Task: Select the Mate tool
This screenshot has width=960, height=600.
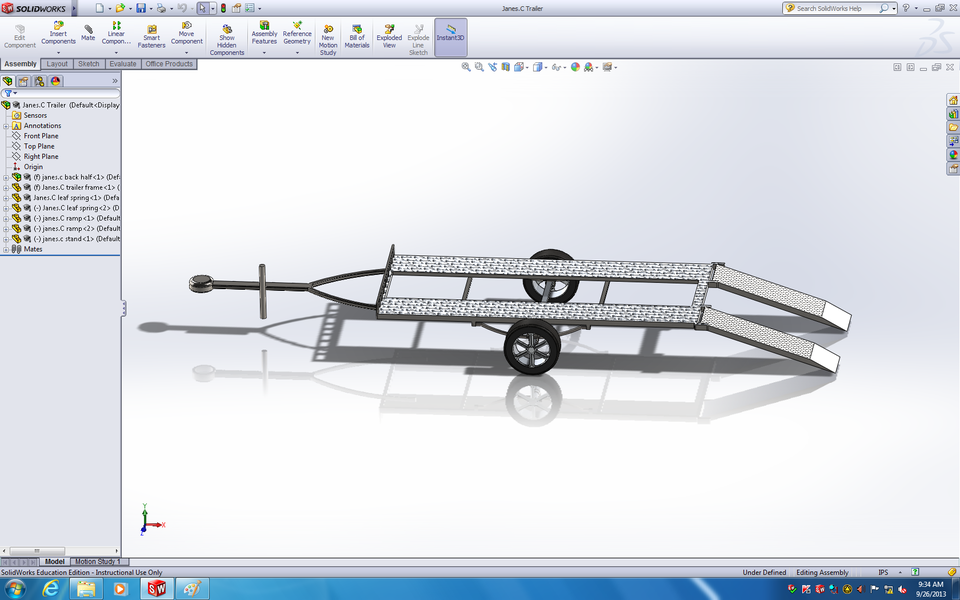Action: tap(88, 33)
